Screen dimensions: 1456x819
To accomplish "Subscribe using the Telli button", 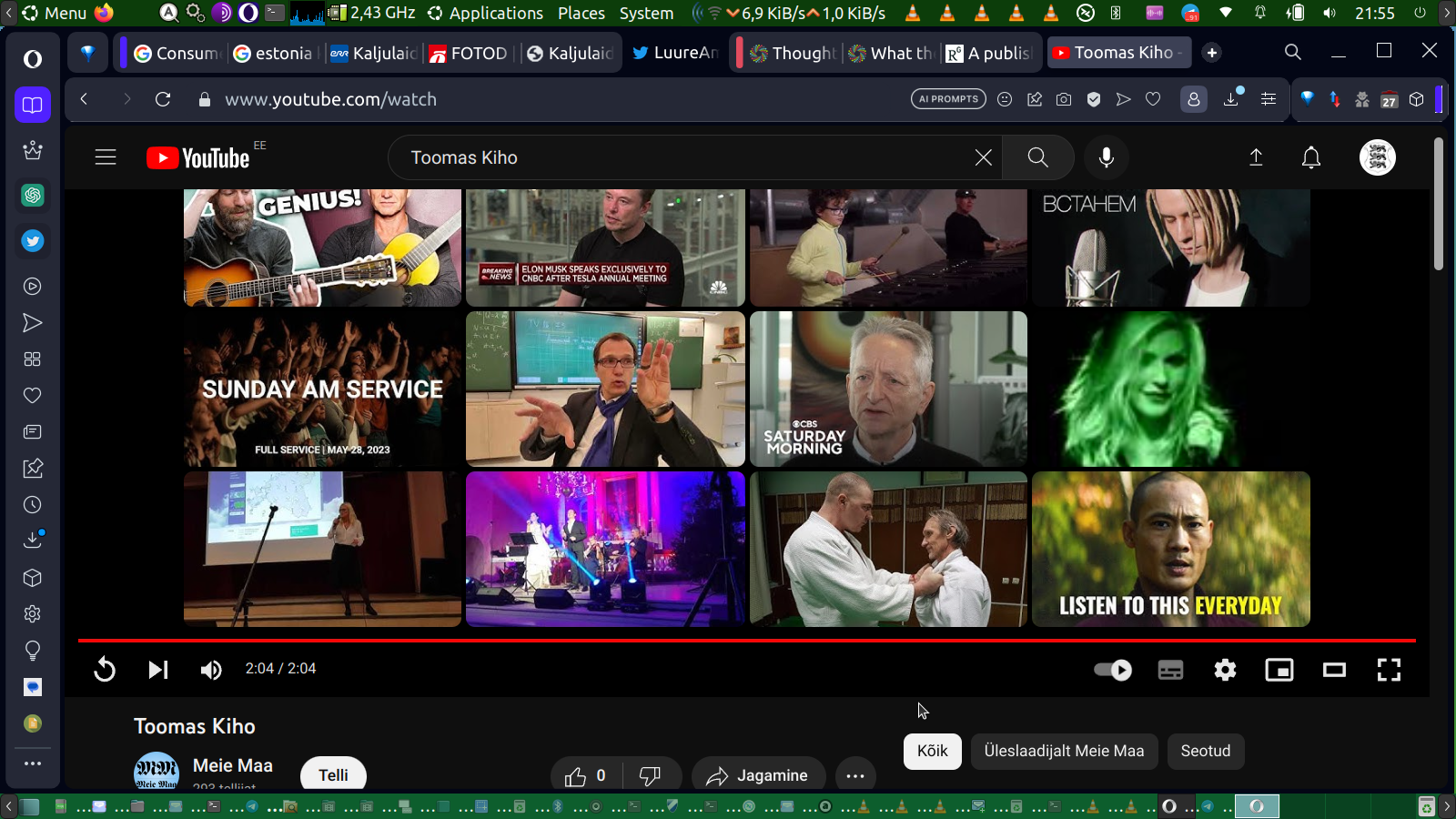I will tap(333, 774).
